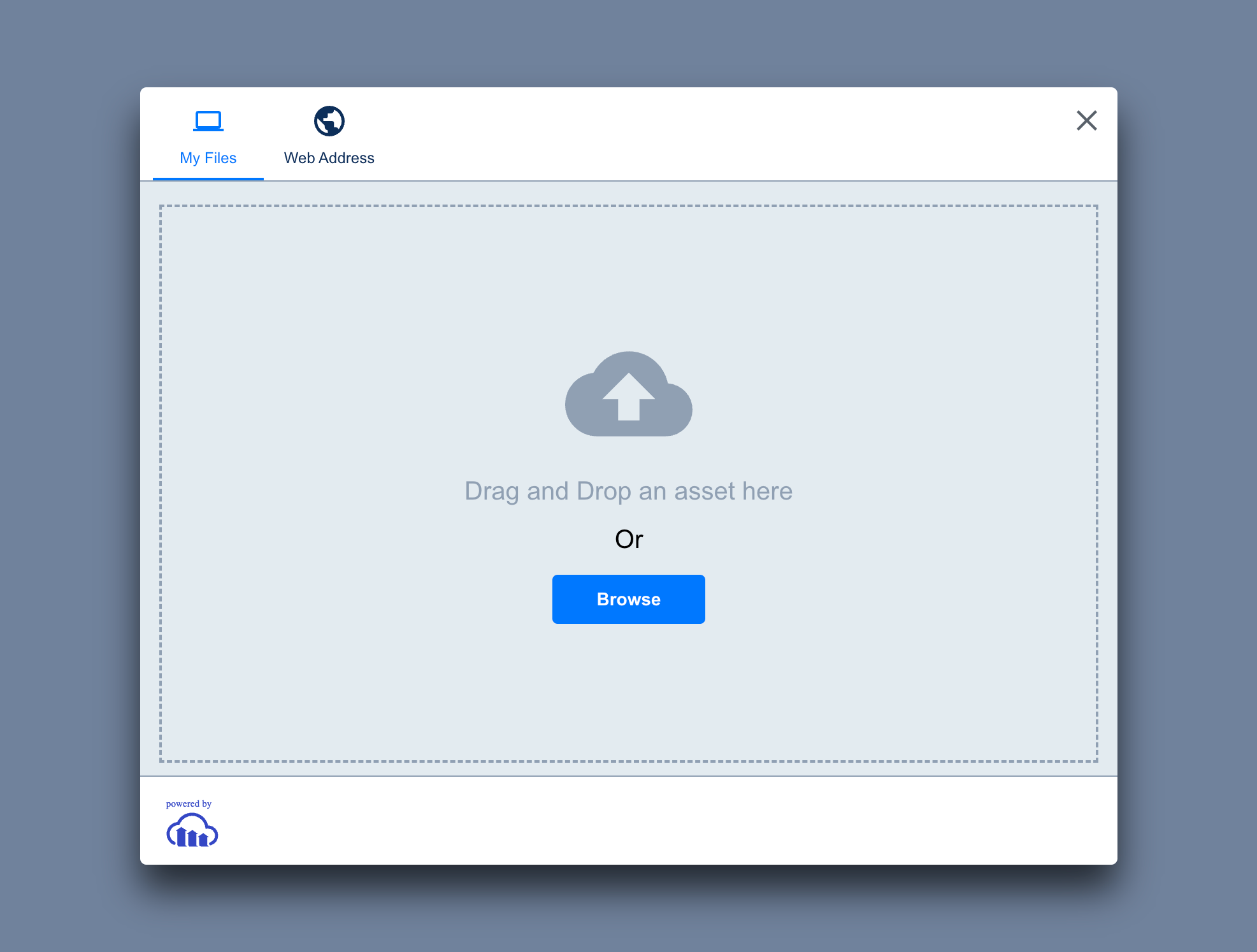The image size is (1257, 952).
Task: Switch to the My Files tab label
Action: click(208, 158)
